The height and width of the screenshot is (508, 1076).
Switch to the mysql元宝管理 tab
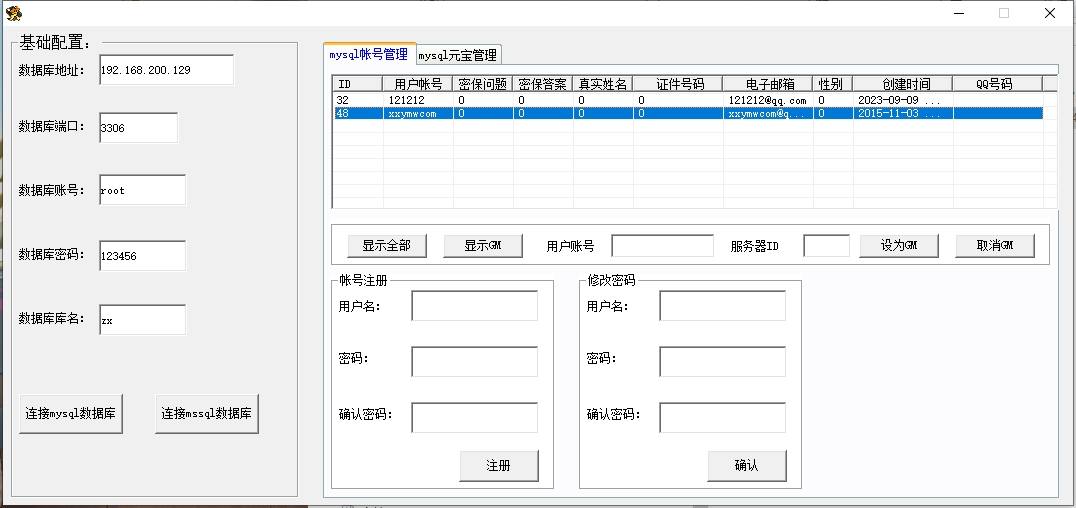[458, 55]
